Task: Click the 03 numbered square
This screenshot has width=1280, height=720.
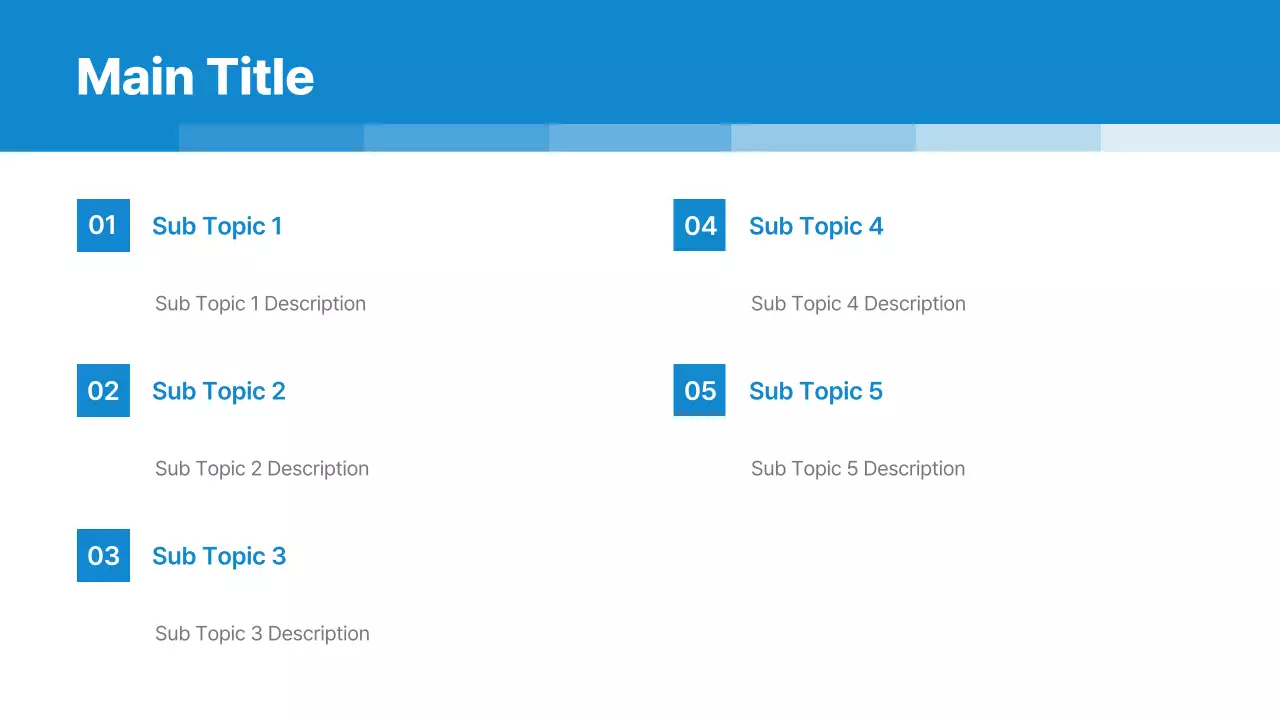Action: (103, 555)
